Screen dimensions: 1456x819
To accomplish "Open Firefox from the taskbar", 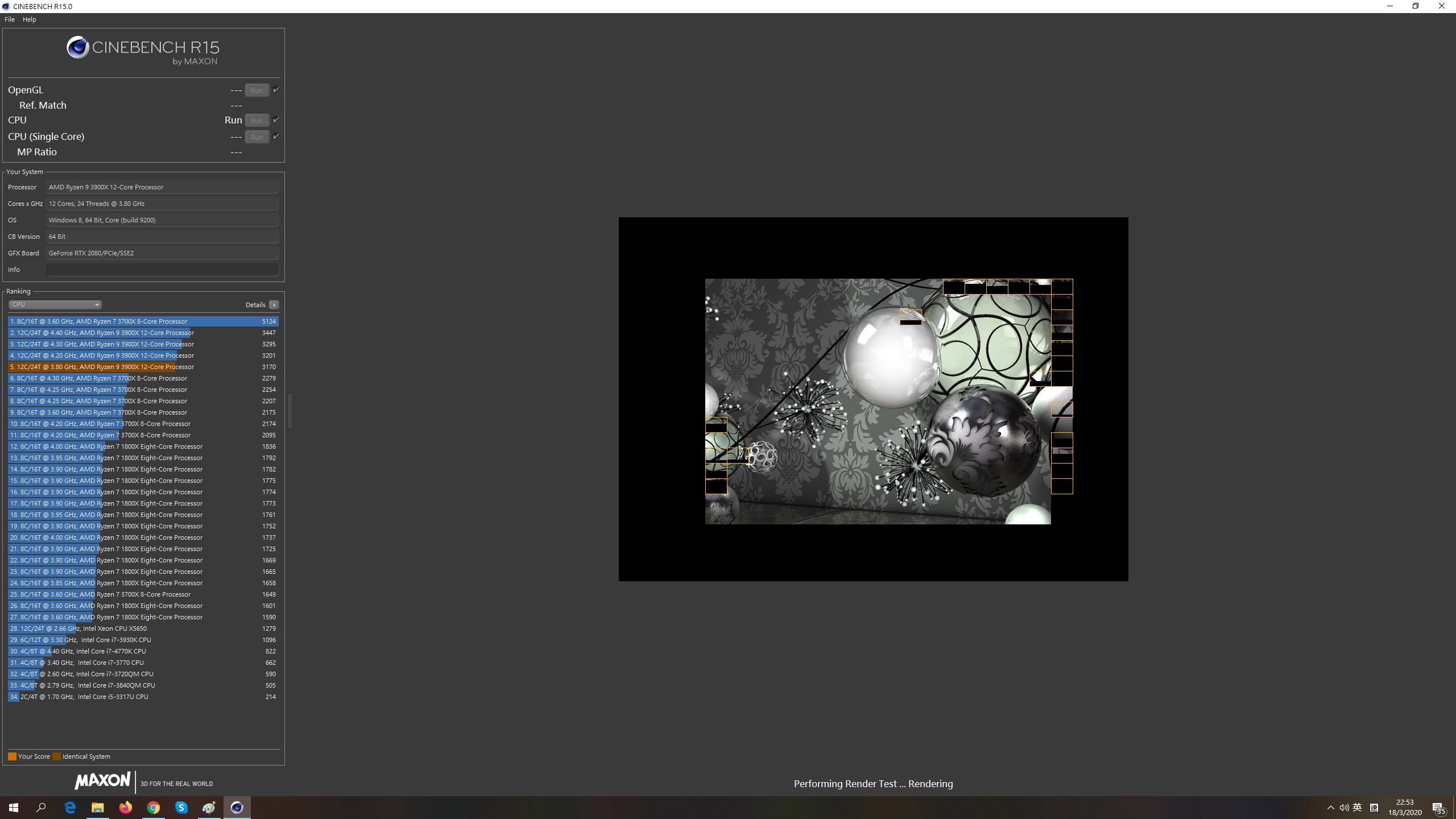I will (126, 808).
